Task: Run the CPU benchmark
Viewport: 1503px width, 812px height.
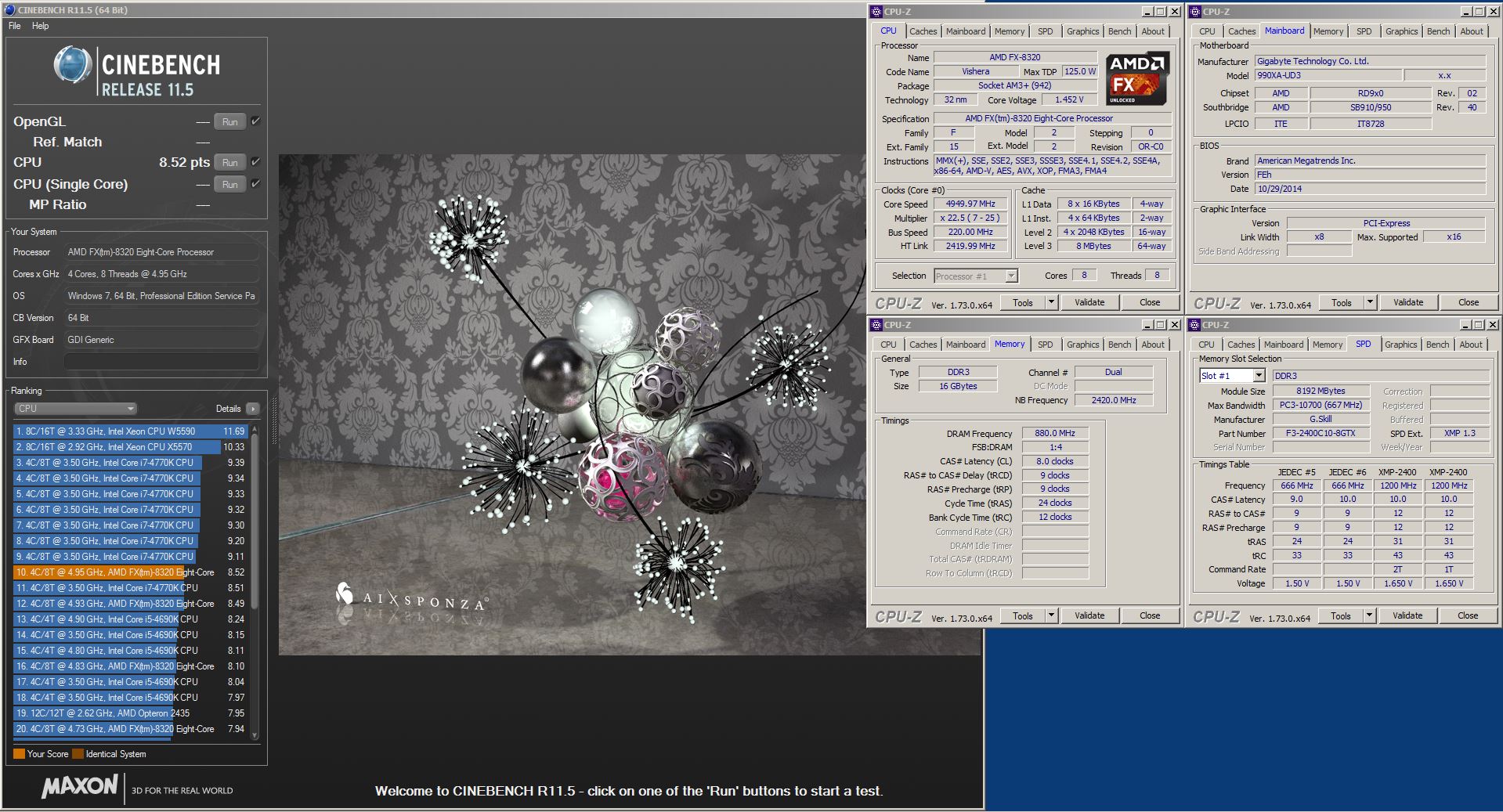Action: click(x=229, y=162)
